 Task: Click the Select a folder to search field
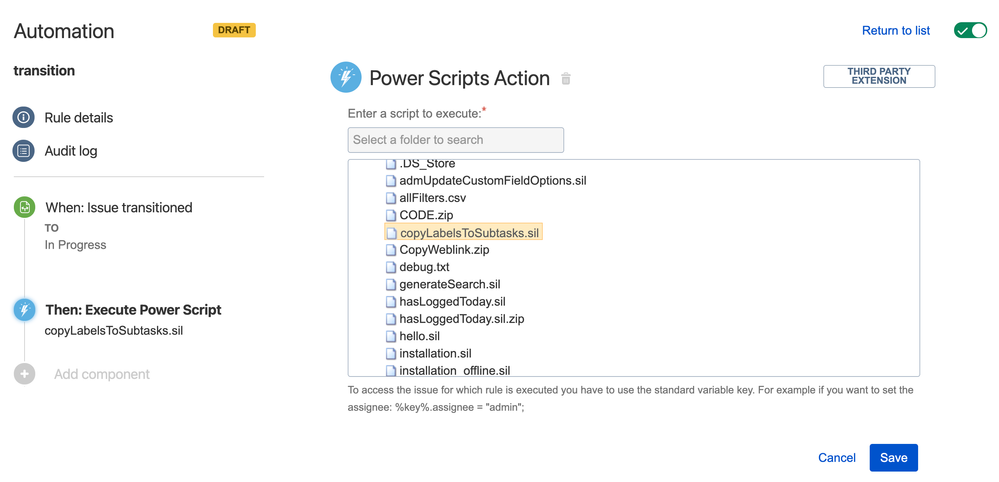coord(456,140)
